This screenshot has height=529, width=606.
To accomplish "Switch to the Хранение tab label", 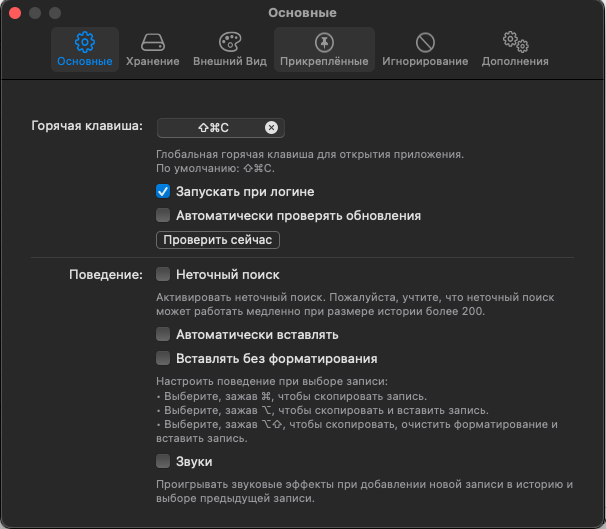I will [153, 61].
